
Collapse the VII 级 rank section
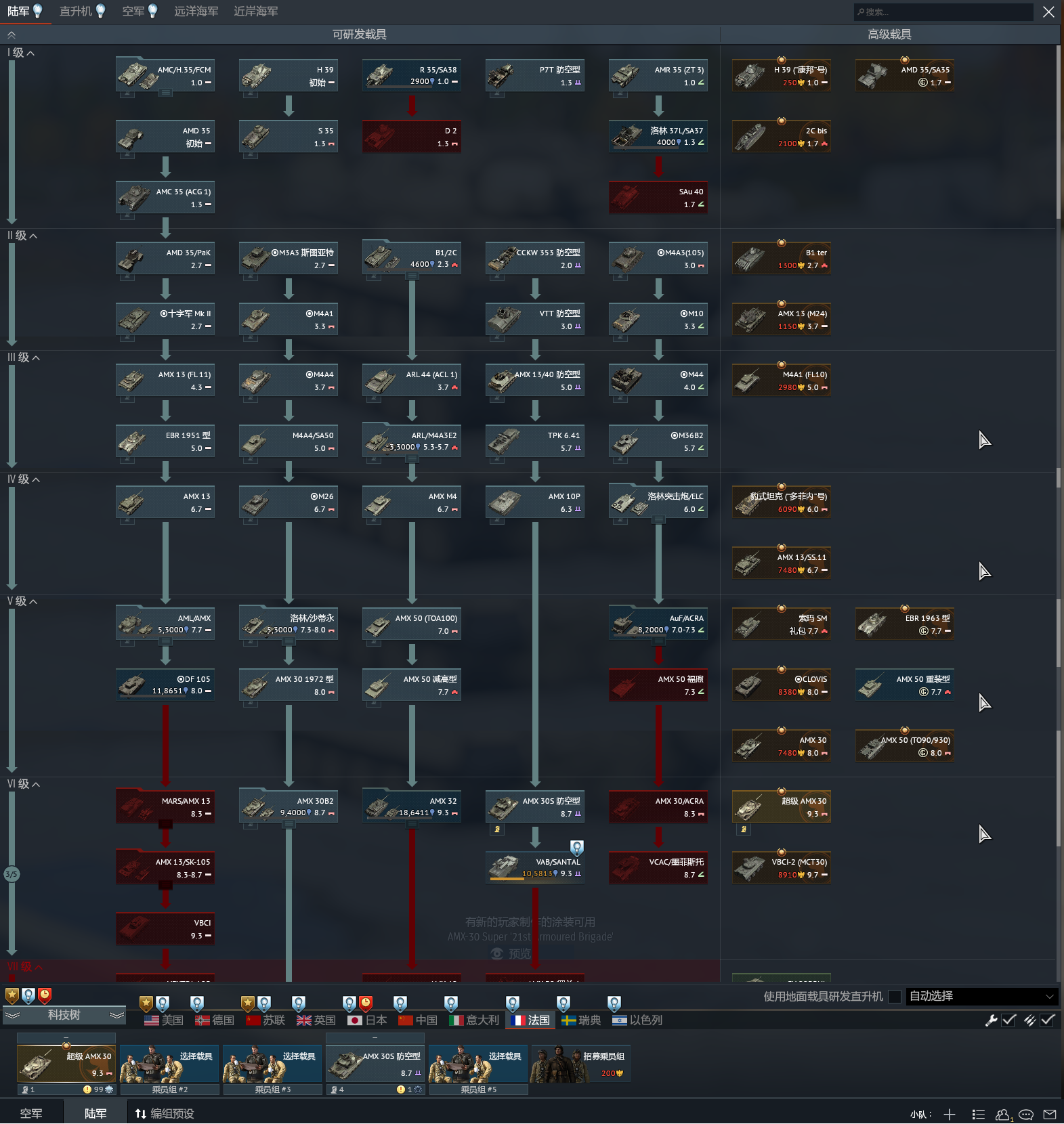(x=25, y=967)
